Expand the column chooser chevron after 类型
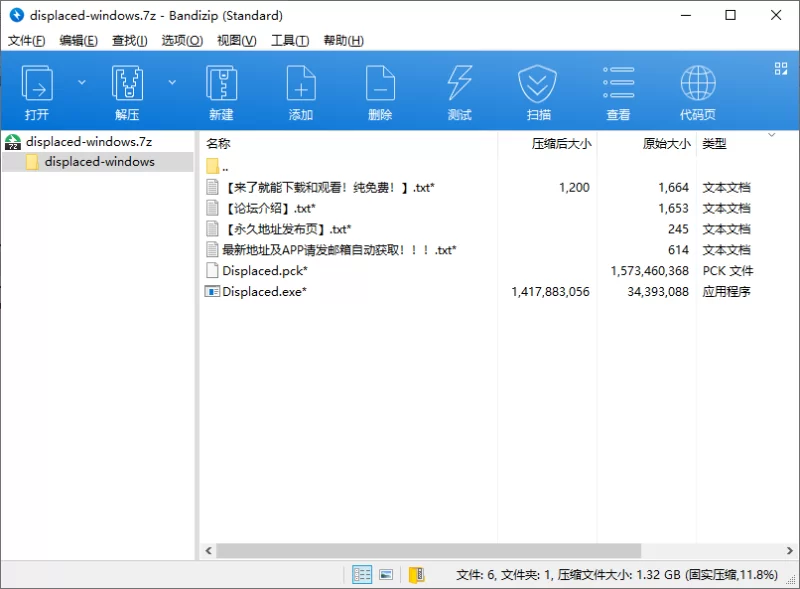The width and height of the screenshot is (800, 589). 771,135
